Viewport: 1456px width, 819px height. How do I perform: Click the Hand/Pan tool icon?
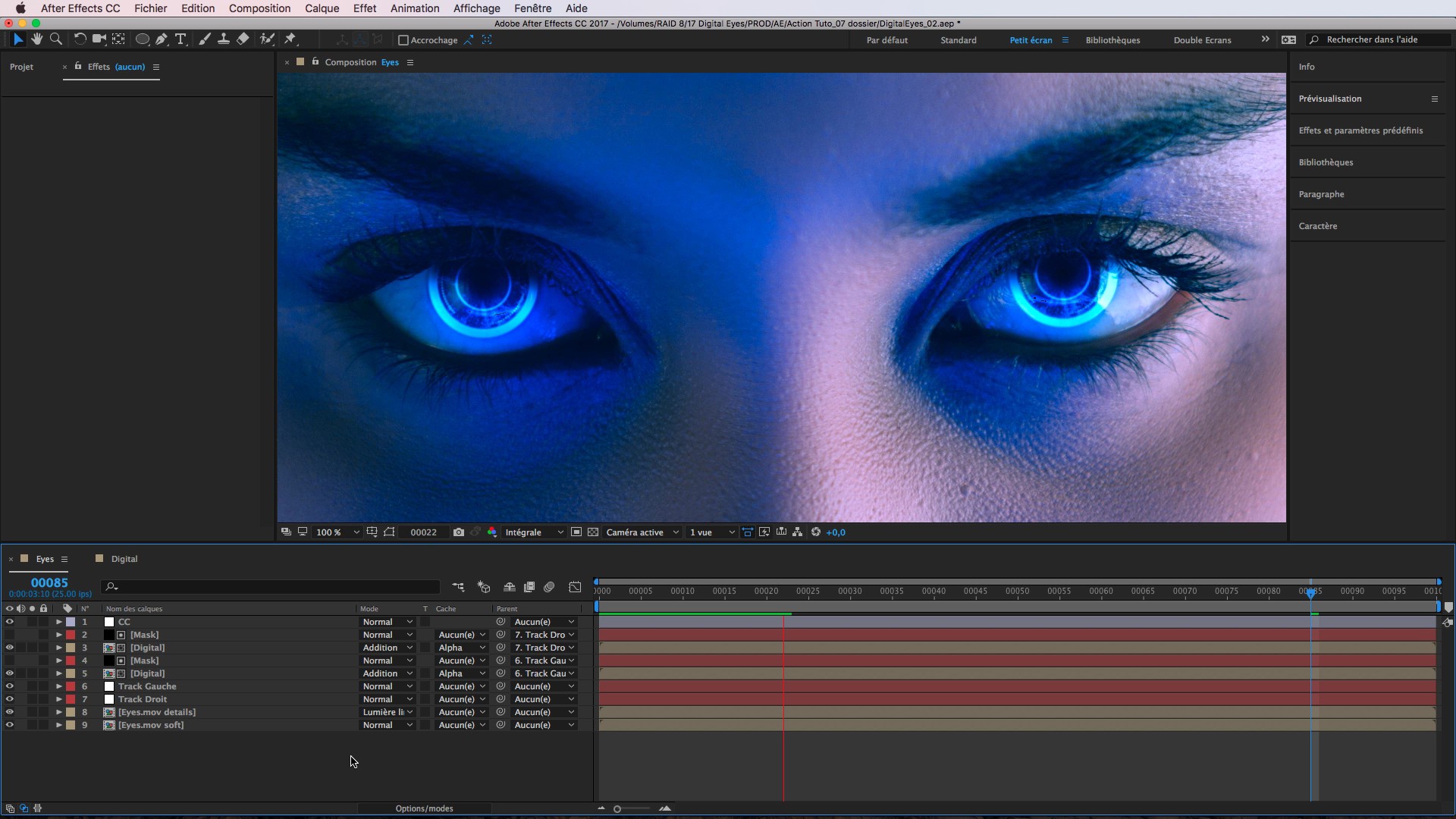coord(36,38)
